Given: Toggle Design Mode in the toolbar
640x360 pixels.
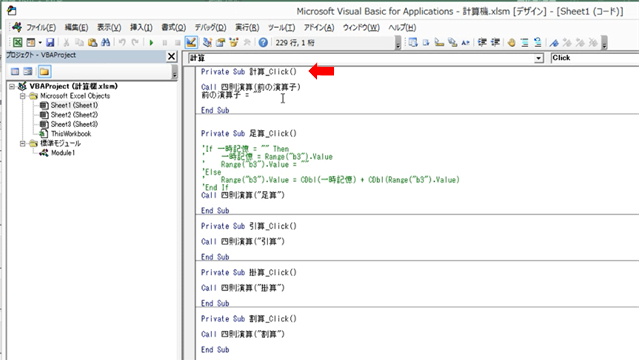Looking at the screenshot, I should [x=191, y=42].
